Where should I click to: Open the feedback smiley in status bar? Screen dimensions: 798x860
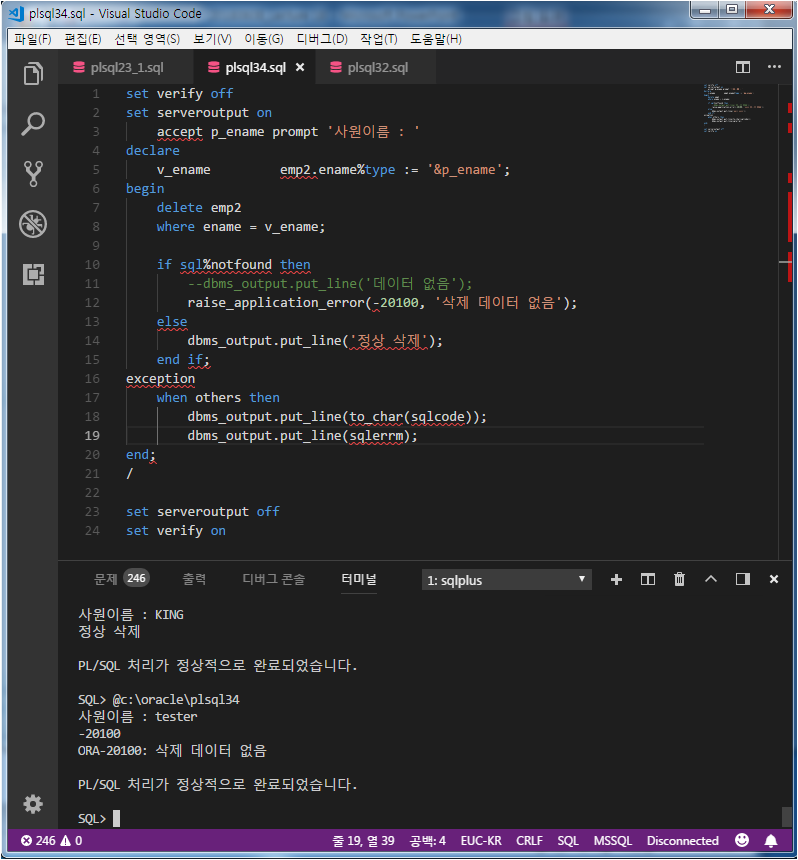(x=742, y=840)
